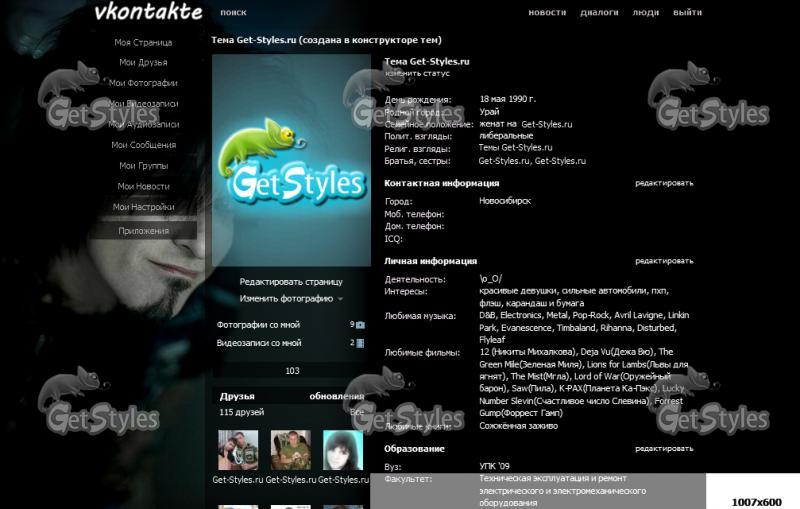Open the Get-Styles chameleon profile picture
Viewport: 800px width, 509px height.
click(291, 159)
